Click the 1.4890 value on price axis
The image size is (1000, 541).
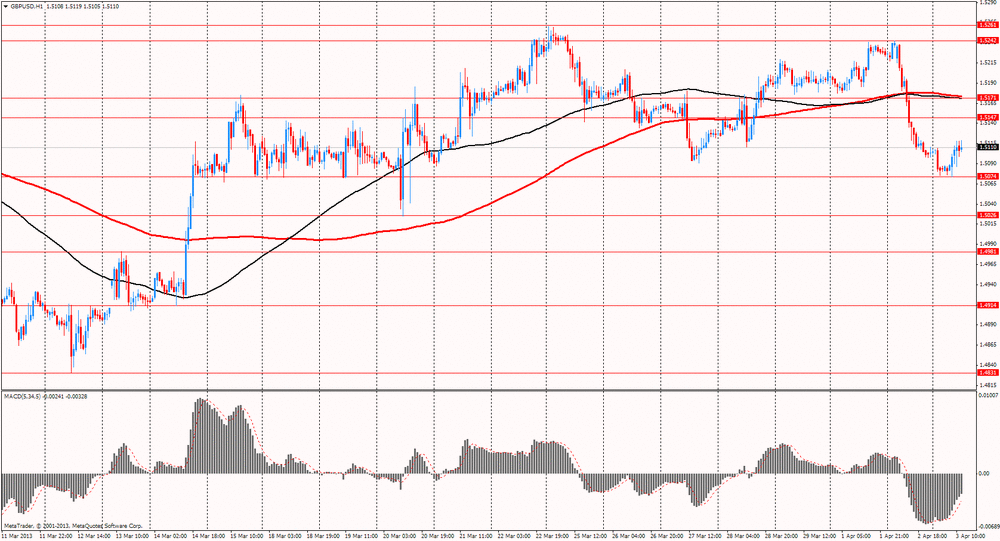tap(987, 324)
